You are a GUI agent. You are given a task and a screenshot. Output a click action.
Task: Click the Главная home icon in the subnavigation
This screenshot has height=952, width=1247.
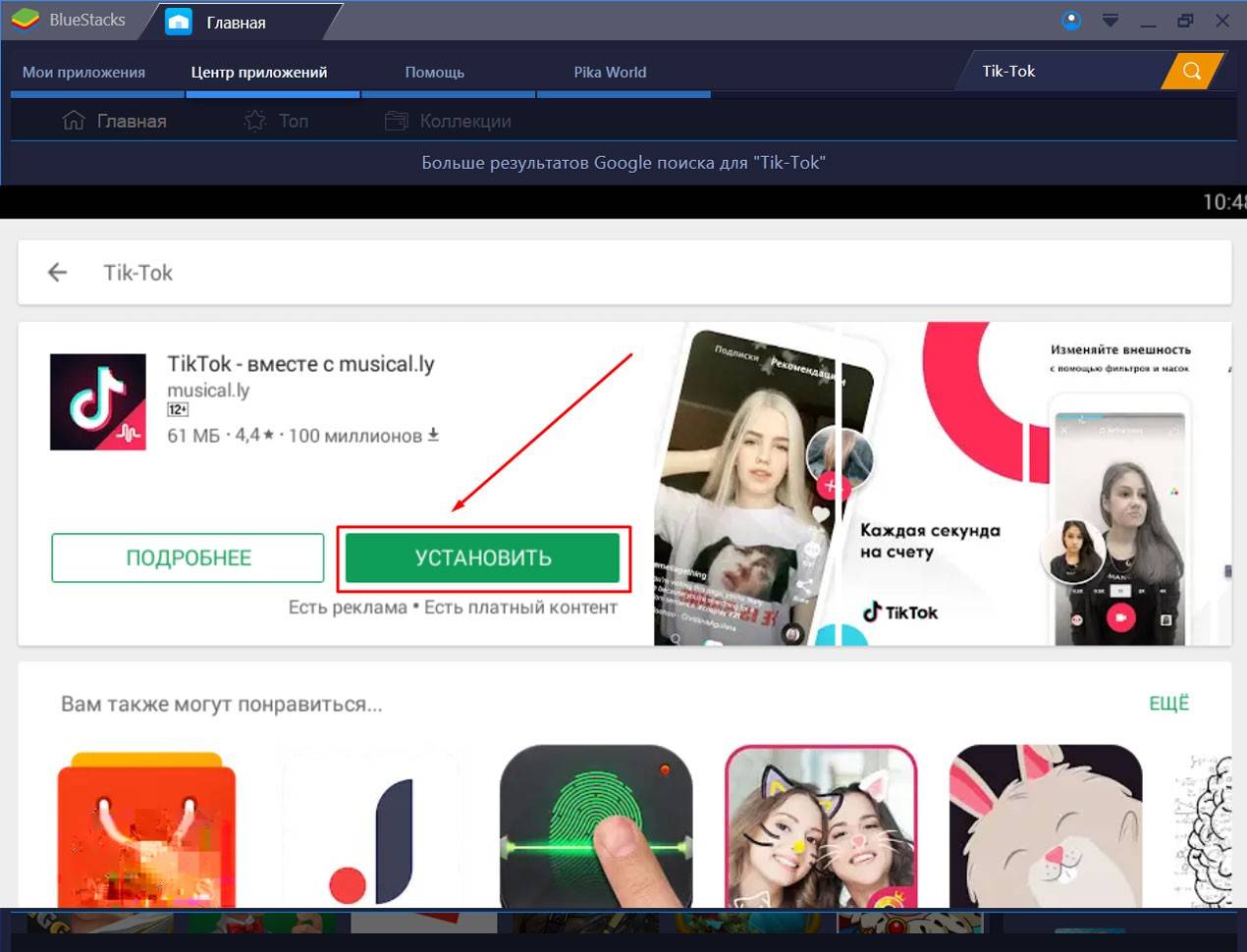(74, 121)
